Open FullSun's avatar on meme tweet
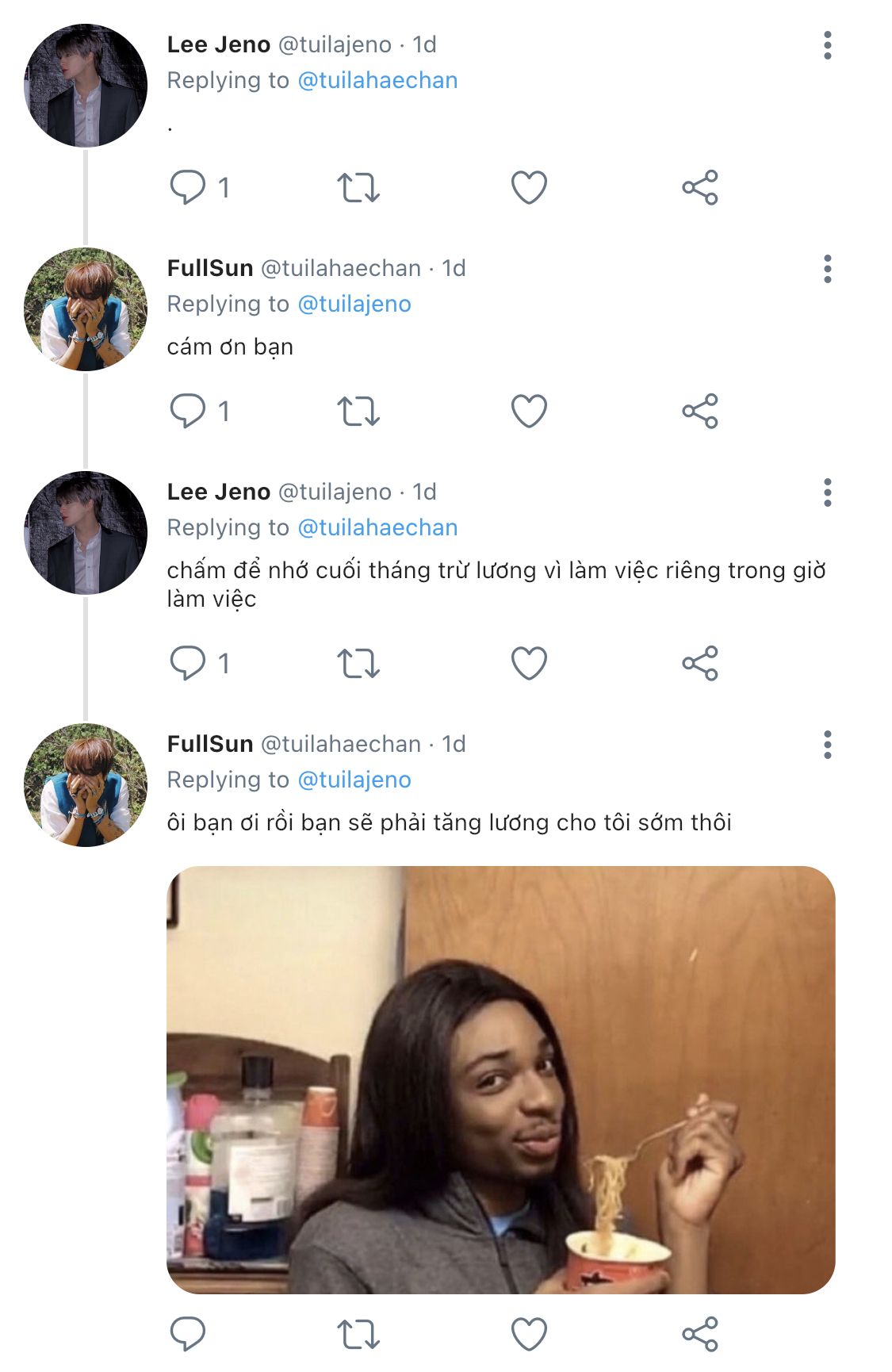Viewport: 892px width, 1372px height. click(x=86, y=785)
